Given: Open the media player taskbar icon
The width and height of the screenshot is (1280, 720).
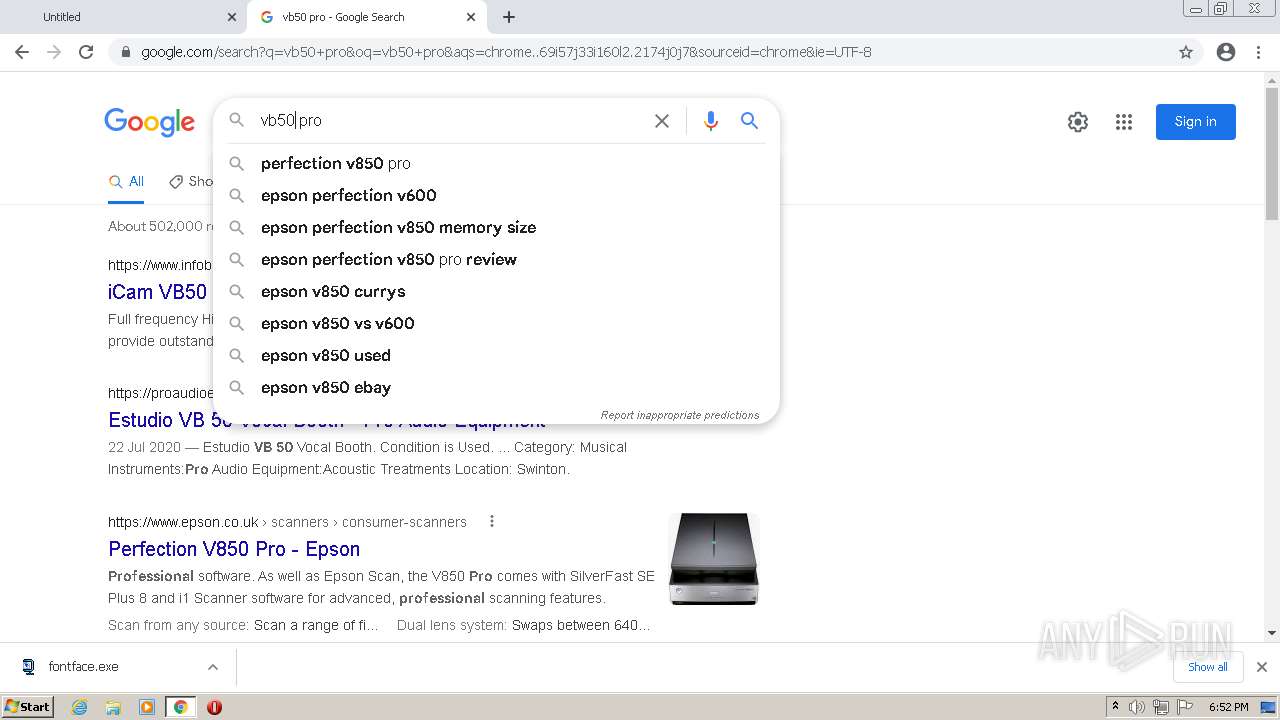Looking at the screenshot, I should tap(147, 707).
